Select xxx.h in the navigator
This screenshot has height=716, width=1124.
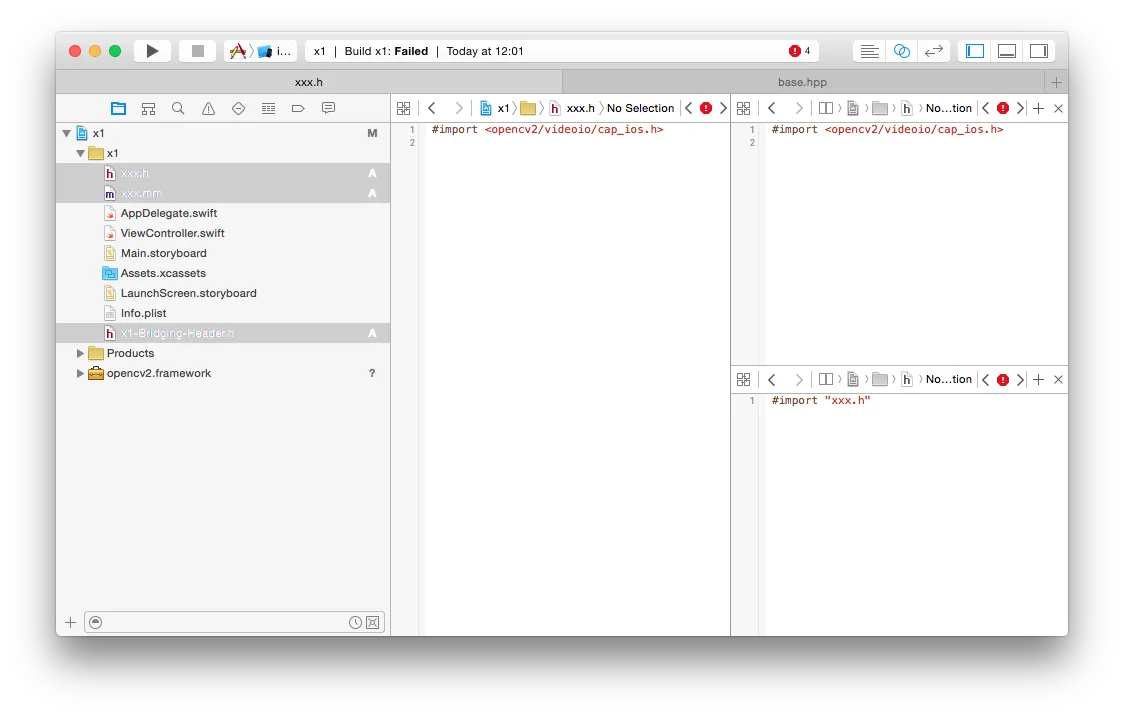[x=223, y=173]
